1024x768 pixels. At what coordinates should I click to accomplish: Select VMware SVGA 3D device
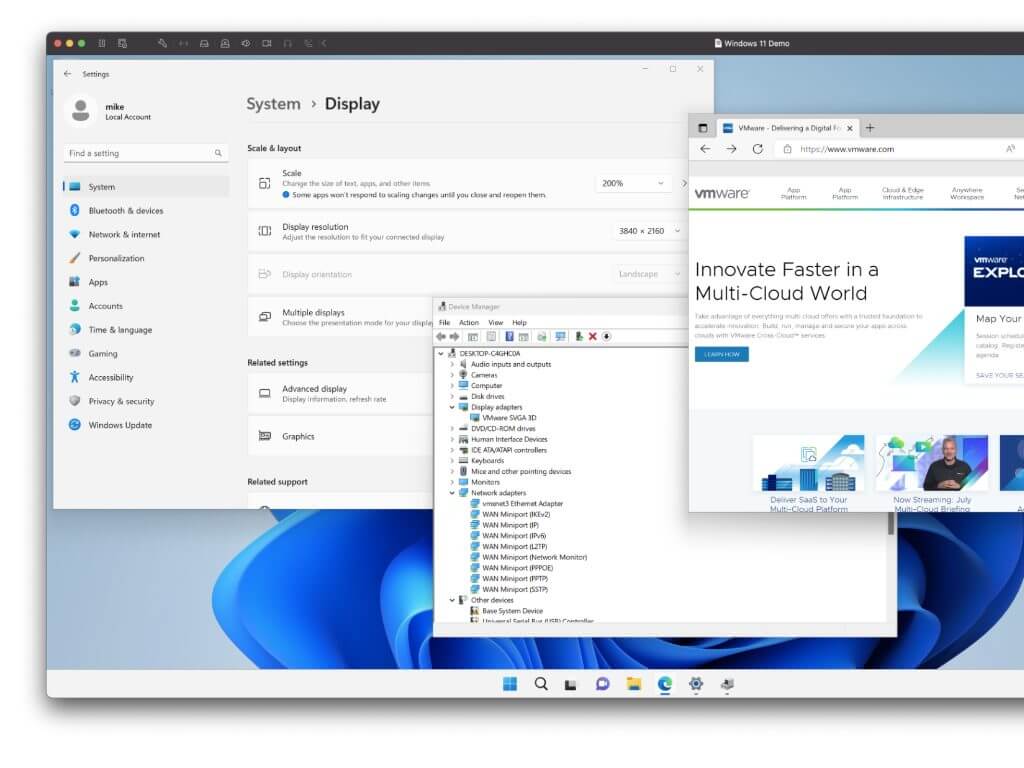509,418
